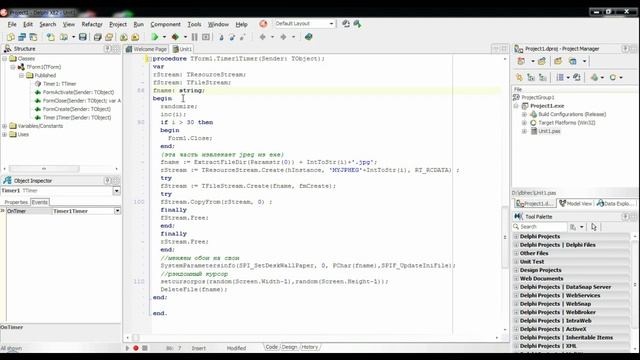Click the DeleteFile(fname); code line
640x360 pixels.
click(194, 289)
